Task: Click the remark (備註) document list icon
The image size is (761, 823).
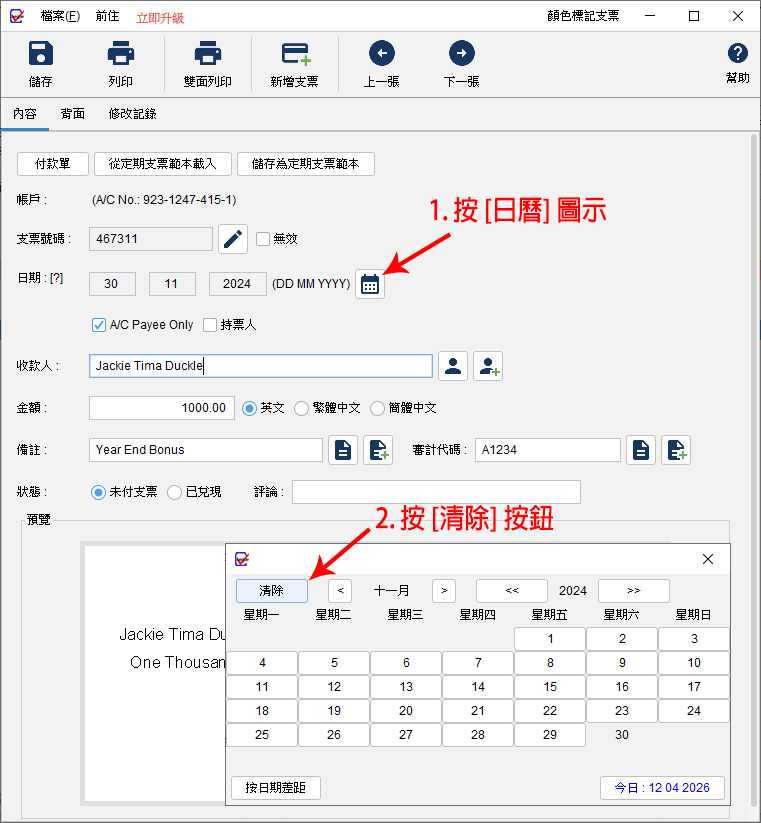Action: [343, 450]
